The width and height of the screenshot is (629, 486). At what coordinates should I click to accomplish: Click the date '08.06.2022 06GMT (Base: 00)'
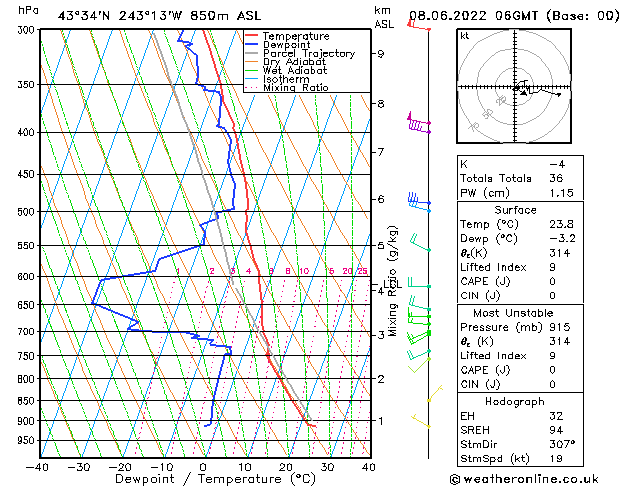pos(514,16)
